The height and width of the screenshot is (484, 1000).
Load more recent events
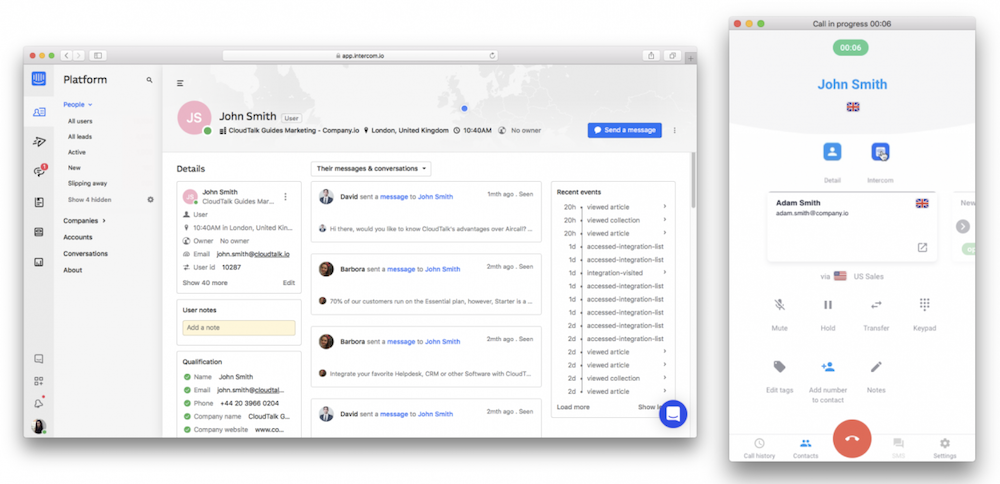(x=573, y=407)
